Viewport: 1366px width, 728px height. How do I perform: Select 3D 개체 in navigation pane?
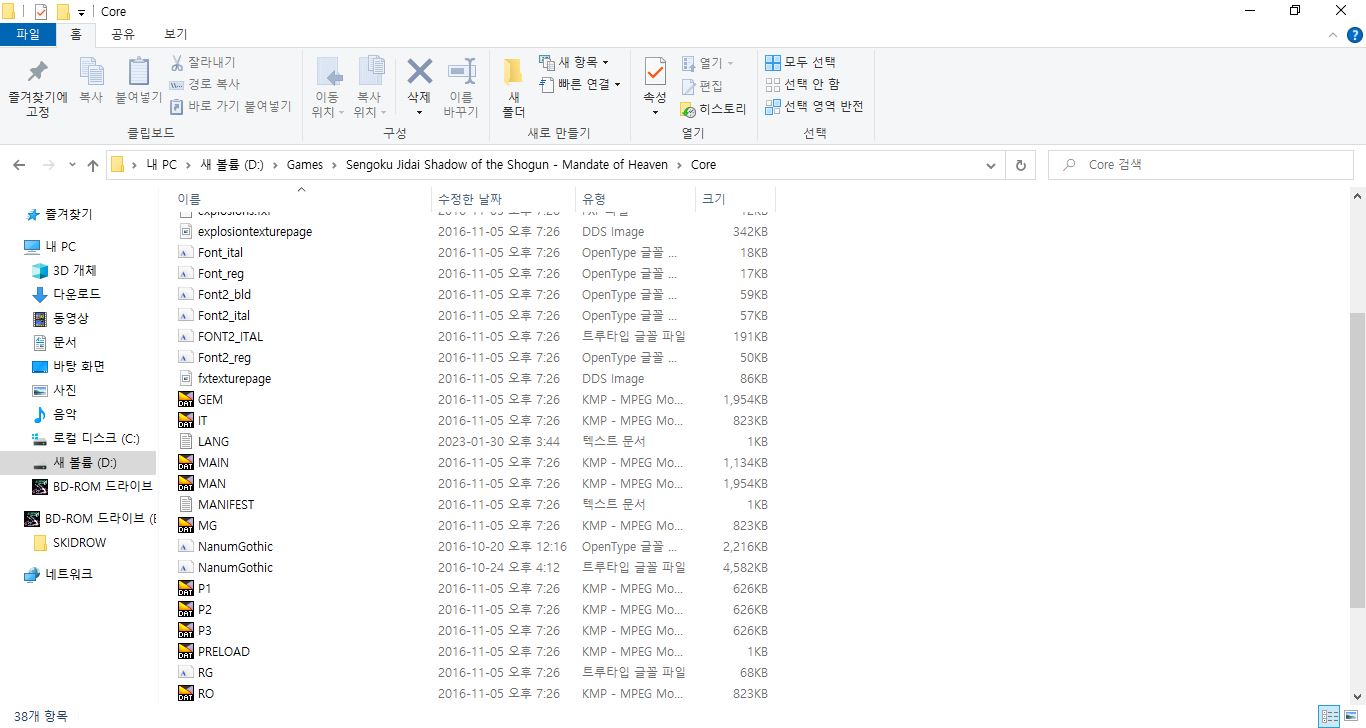tap(74, 270)
